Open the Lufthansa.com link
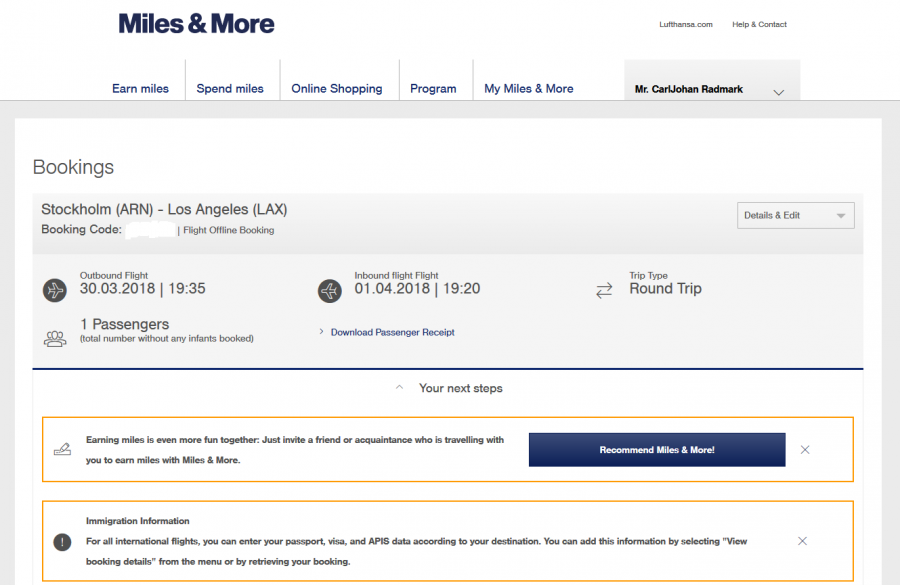This screenshot has width=900, height=585. 686,25
